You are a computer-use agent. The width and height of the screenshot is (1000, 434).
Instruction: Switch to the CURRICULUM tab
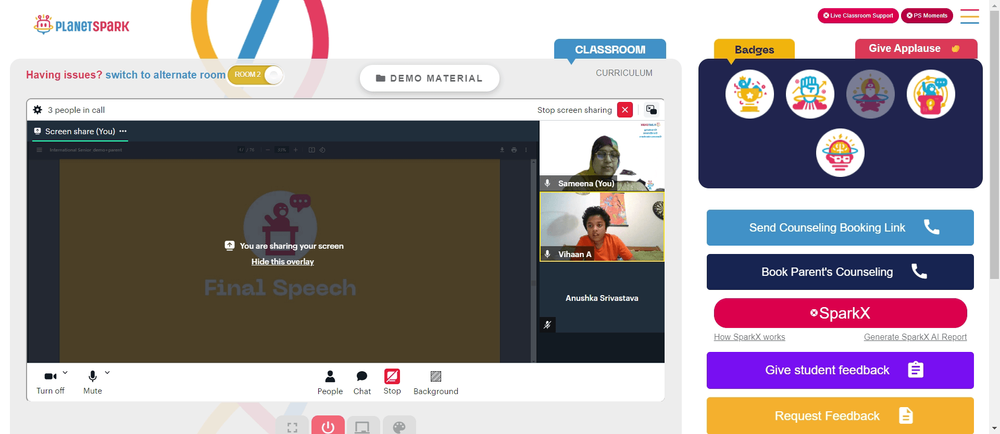[624, 73]
